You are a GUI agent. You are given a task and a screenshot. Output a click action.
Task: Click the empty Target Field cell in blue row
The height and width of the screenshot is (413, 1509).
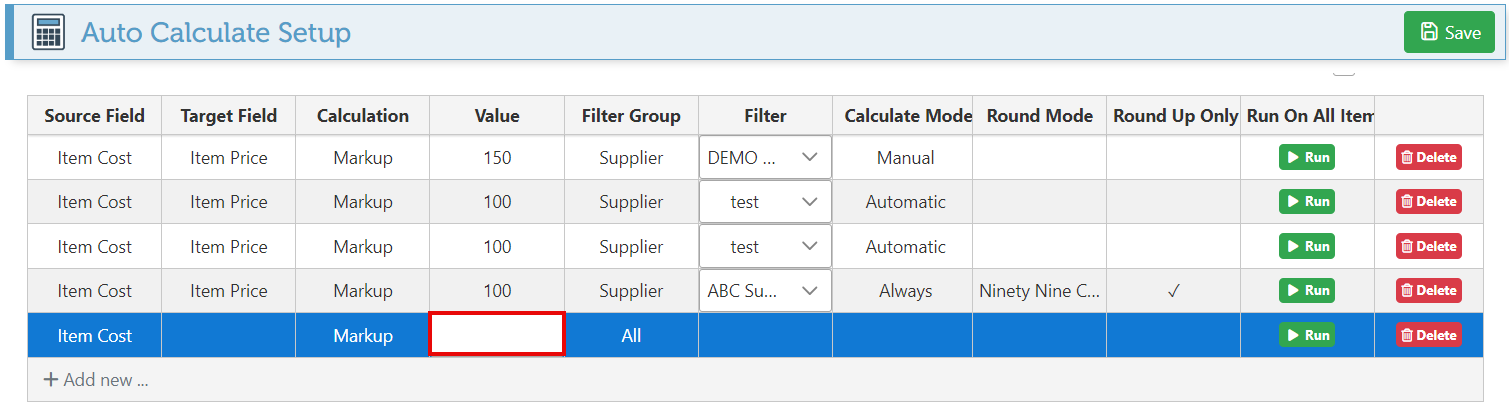pyautogui.click(x=228, y=336)
